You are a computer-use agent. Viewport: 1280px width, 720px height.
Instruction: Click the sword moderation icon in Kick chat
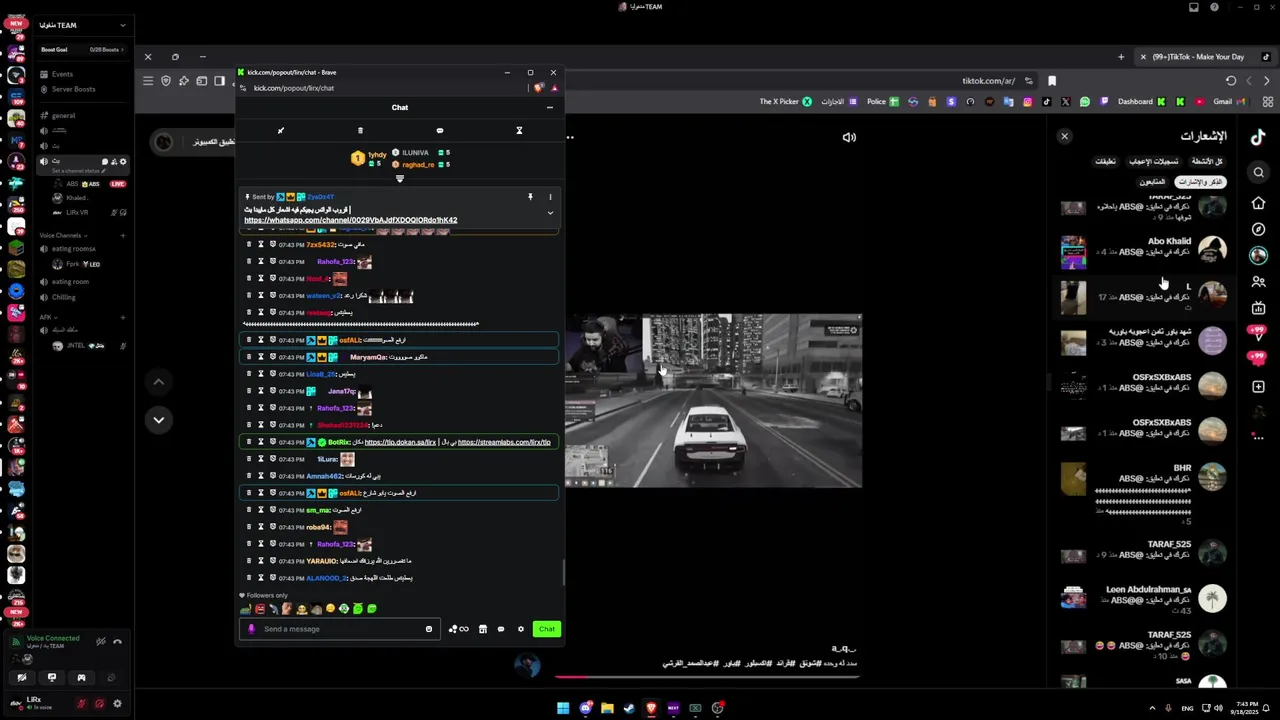281,130
